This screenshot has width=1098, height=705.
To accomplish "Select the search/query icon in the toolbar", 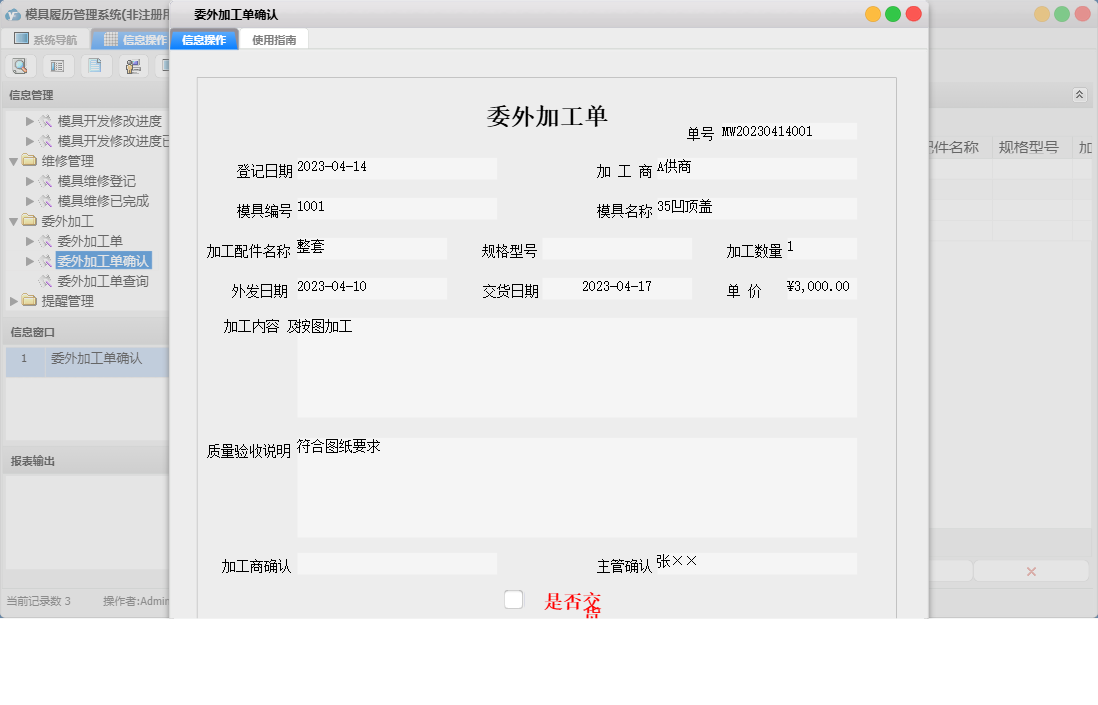I will pos(20,65).
